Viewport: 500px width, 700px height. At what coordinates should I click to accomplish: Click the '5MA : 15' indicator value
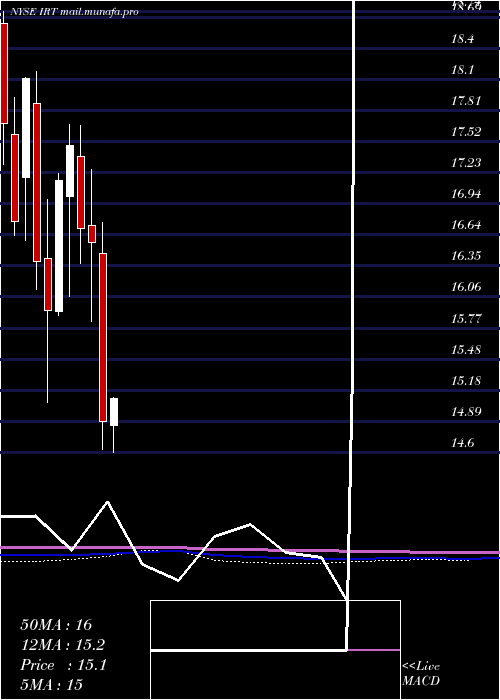pos(51,685)
